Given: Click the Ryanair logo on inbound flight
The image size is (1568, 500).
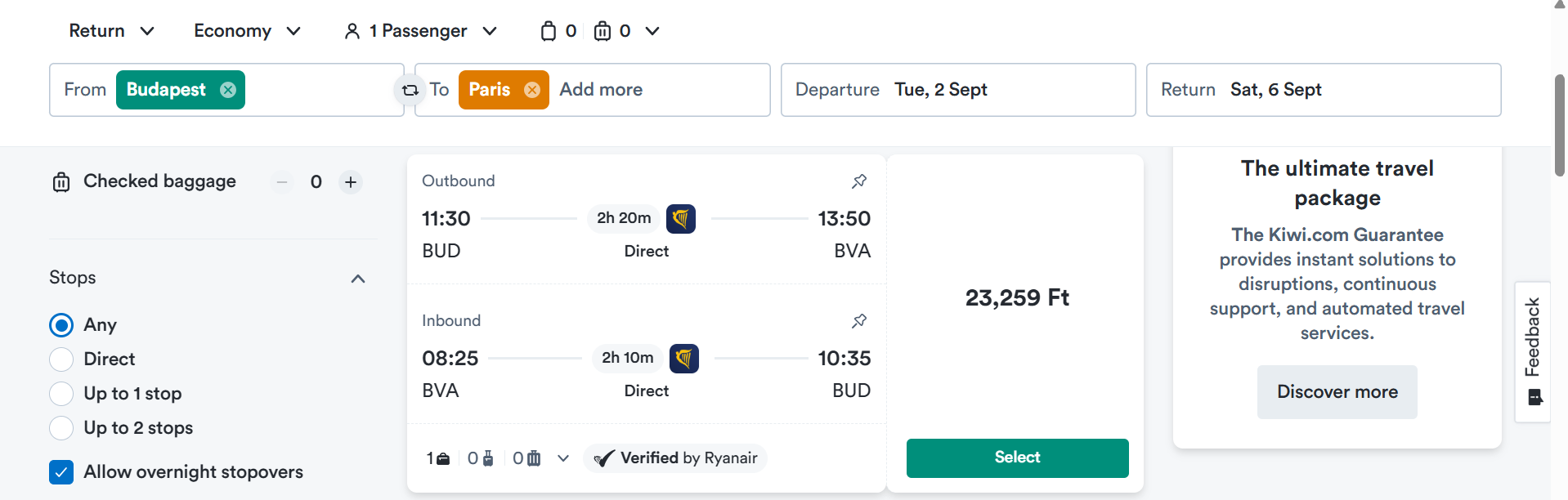Looking at the screenshot, I should point(684,359).
